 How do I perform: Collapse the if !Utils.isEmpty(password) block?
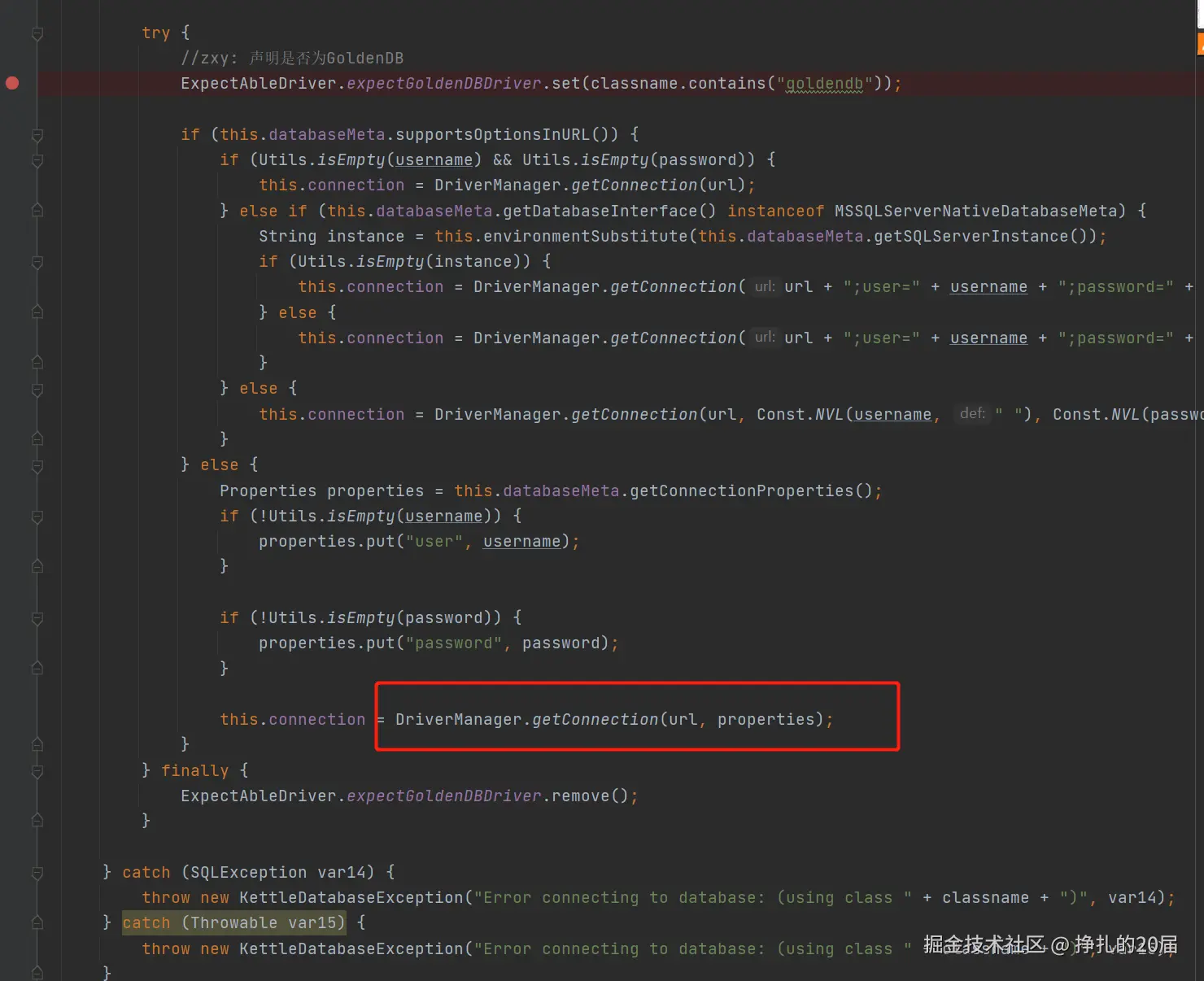[x=37, y=618]
